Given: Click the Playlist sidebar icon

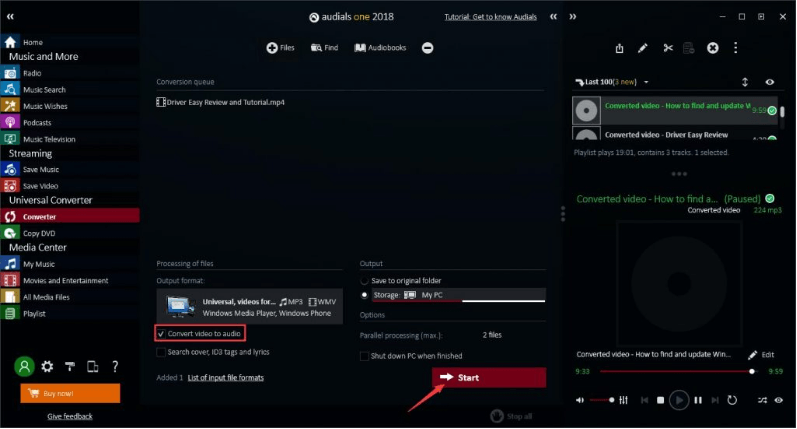Looking at the screenshot, I should [x=10, y=314].
